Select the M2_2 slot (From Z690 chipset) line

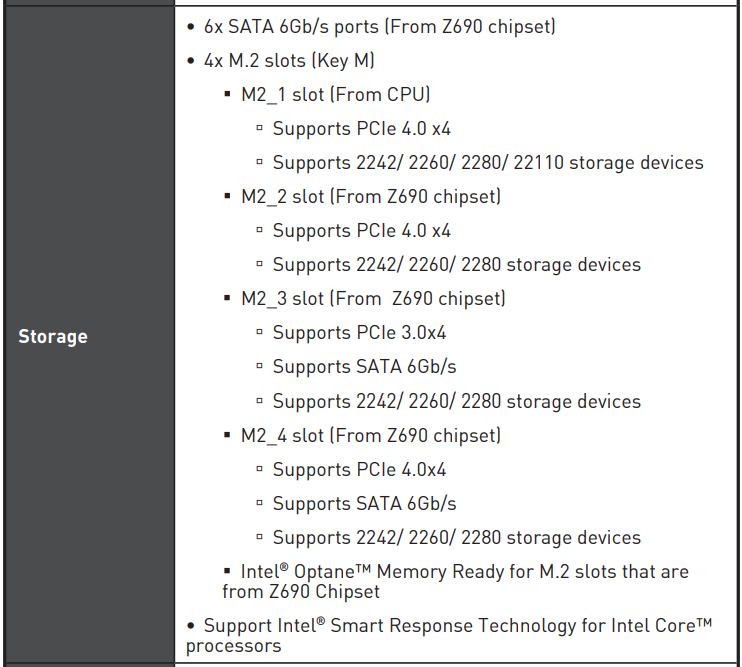click(x=371, y=197)
